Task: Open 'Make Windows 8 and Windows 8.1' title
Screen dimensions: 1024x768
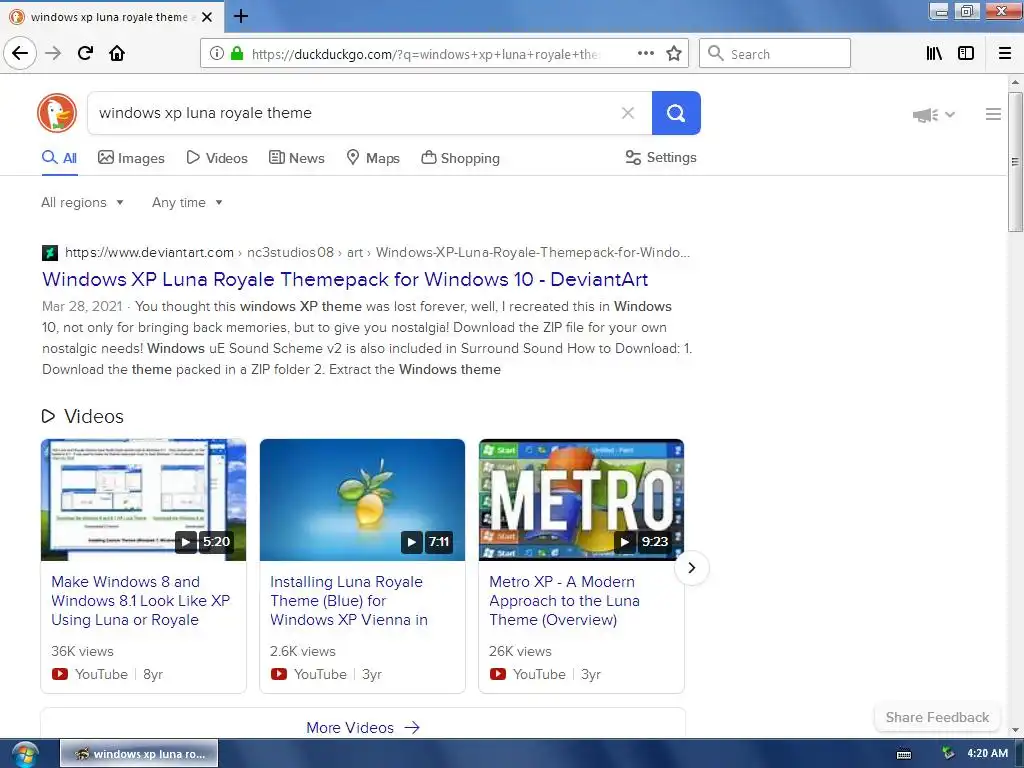Action: [x=140, y=601]
